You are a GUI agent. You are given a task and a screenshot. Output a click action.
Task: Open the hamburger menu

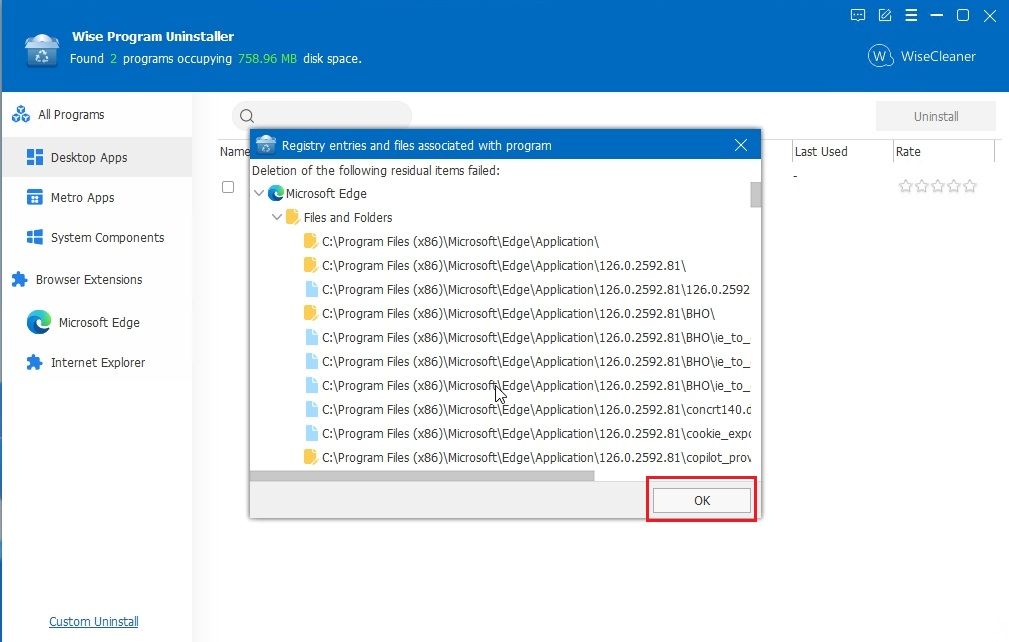911,15
